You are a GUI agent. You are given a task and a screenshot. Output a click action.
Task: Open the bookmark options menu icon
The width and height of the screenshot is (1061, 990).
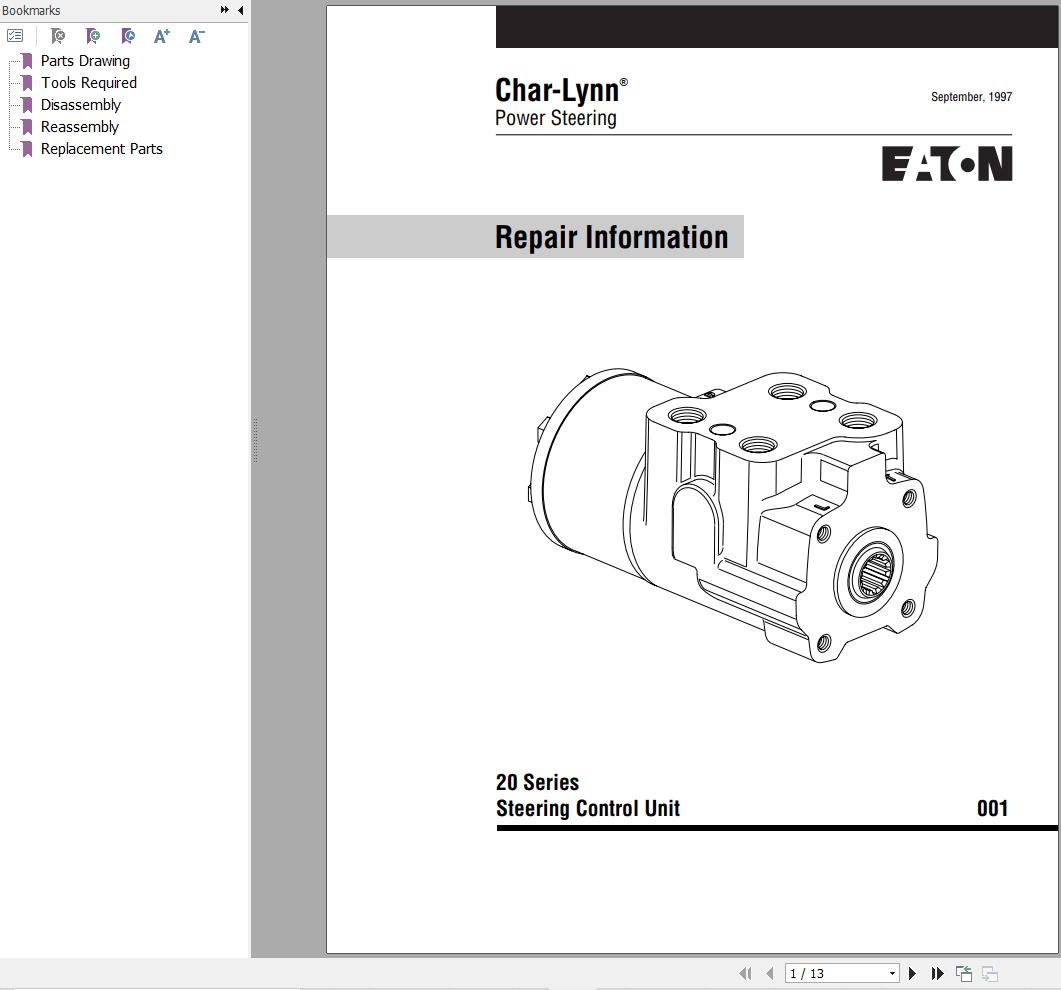pos(15,35)
